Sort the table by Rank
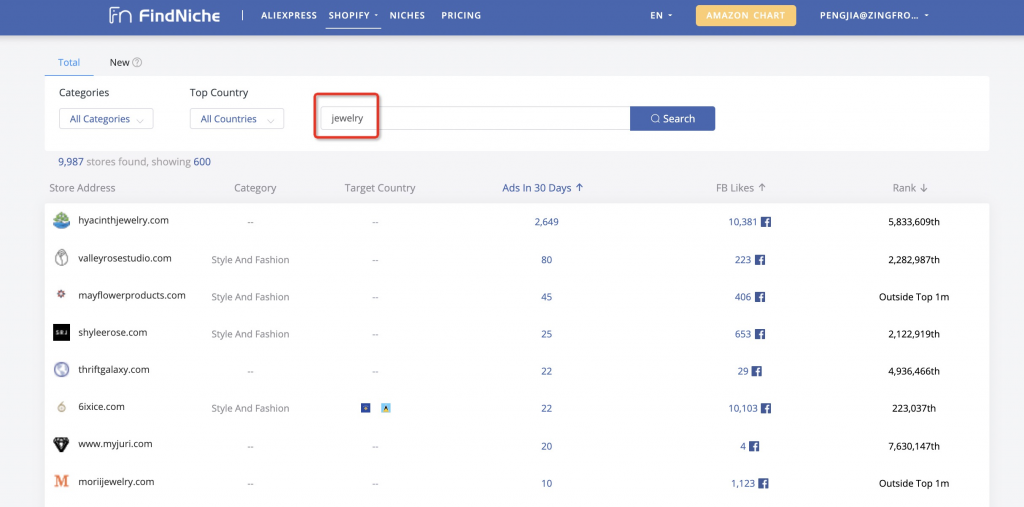This screenshot has width=1024, height=507. pos(910,188)
